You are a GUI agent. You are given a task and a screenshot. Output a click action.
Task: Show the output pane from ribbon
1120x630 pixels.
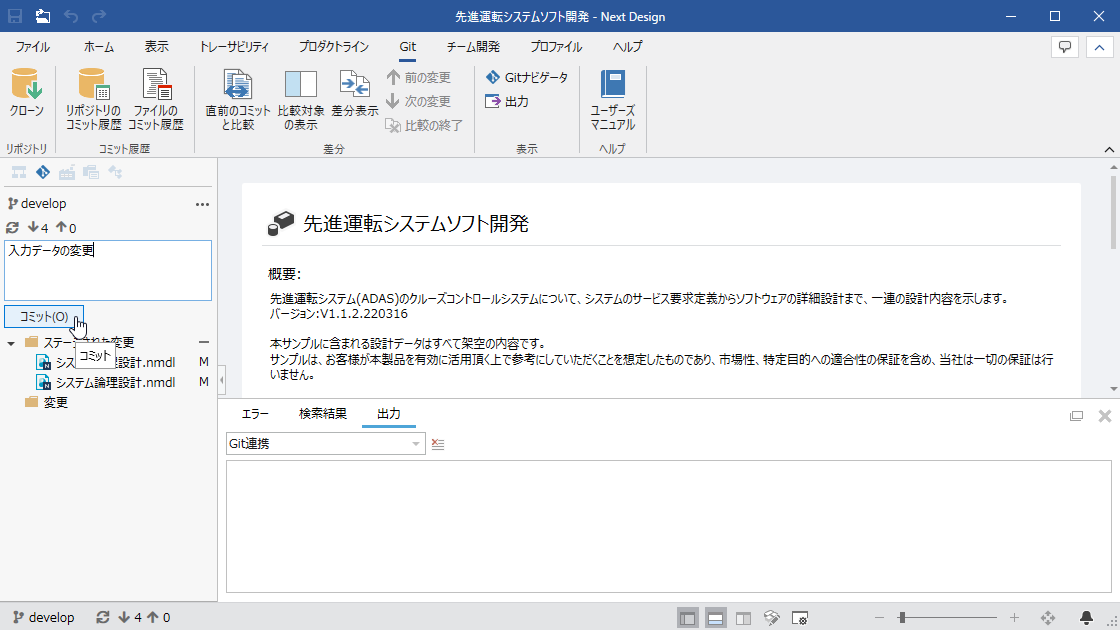click(x=507, y=101)
